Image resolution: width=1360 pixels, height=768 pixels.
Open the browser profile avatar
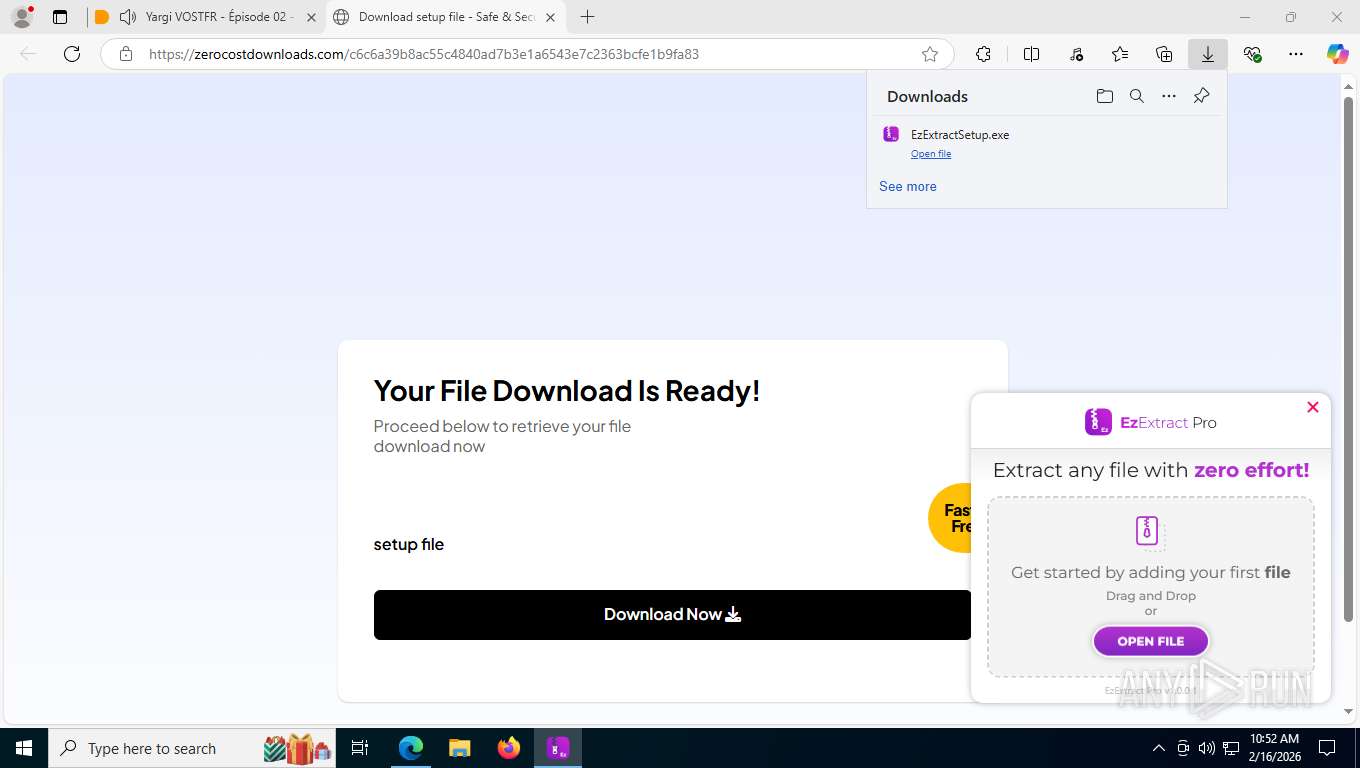pos(21,17)
